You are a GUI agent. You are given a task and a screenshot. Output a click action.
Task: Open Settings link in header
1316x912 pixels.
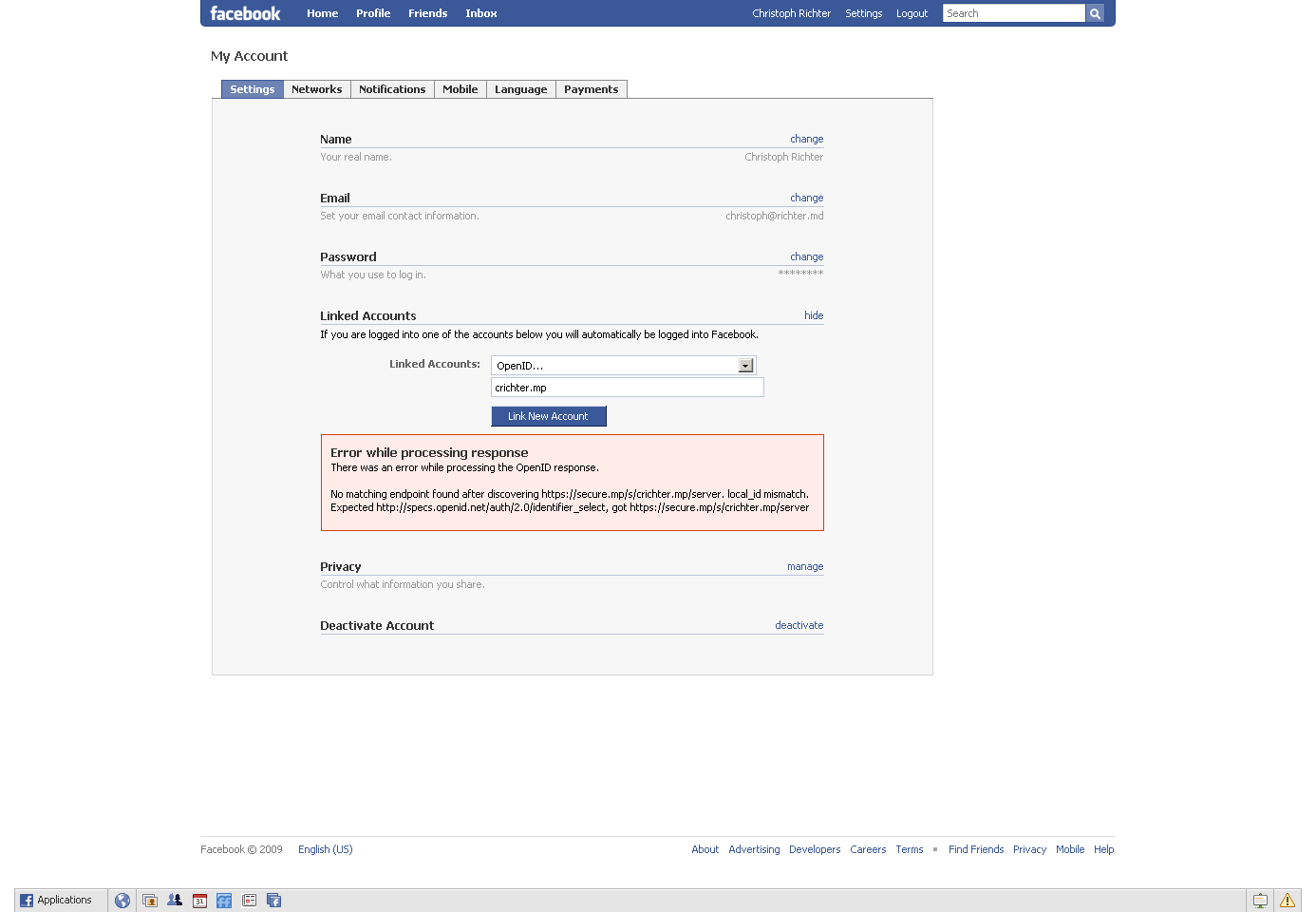tap(864, 13)
